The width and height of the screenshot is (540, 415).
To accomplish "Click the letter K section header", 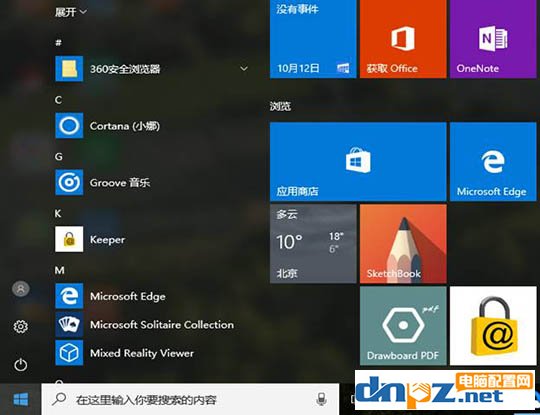I will pyautogui.click(x=58, y=214).
